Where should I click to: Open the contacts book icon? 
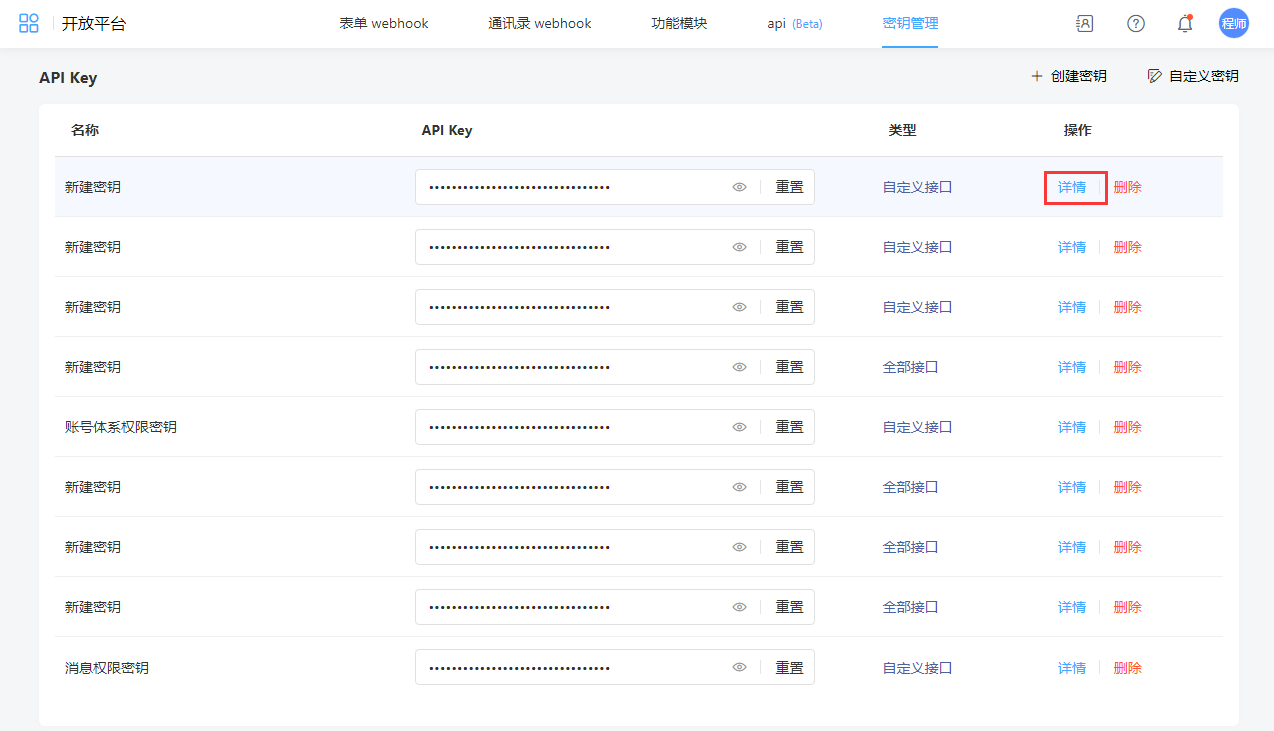coord(1084,24)
